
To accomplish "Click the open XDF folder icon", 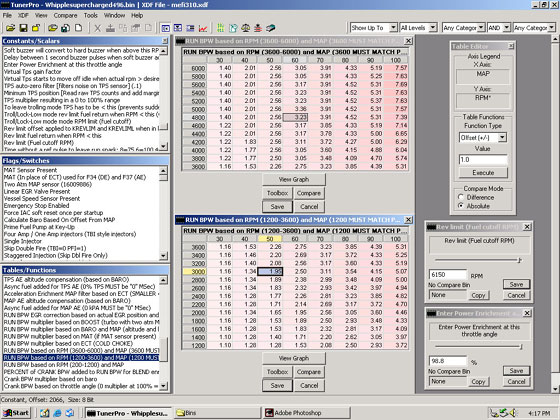I will (x=53, y=28).
